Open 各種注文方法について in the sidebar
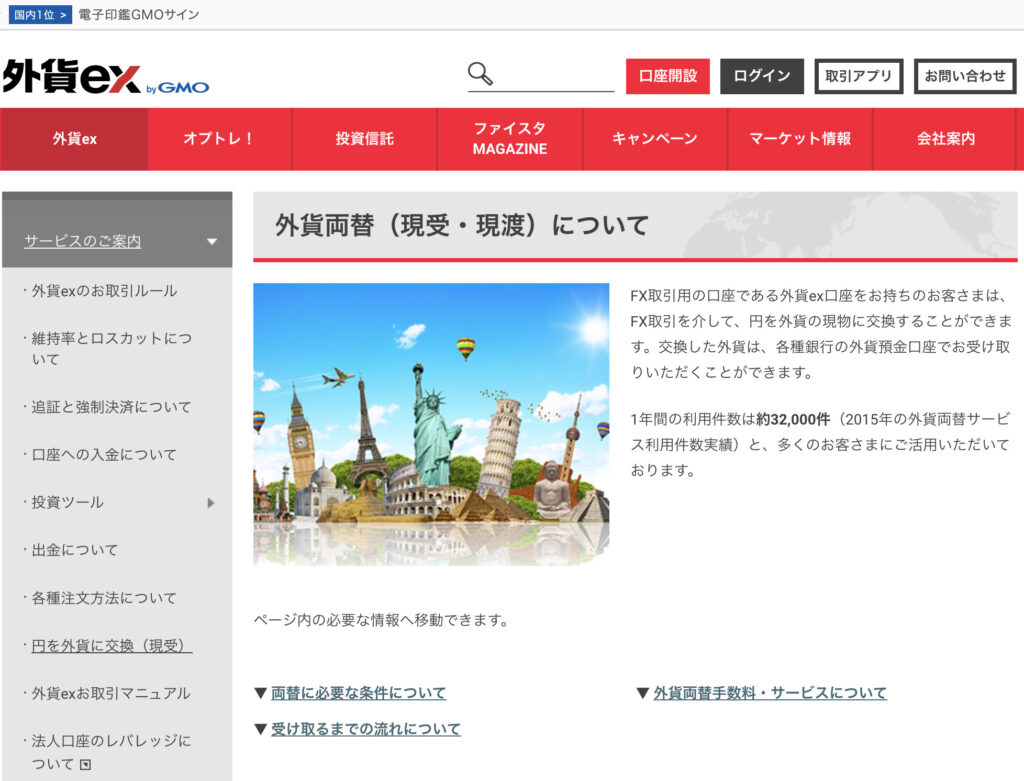This screenshot has width=1024, height=781. pos(103,598)
